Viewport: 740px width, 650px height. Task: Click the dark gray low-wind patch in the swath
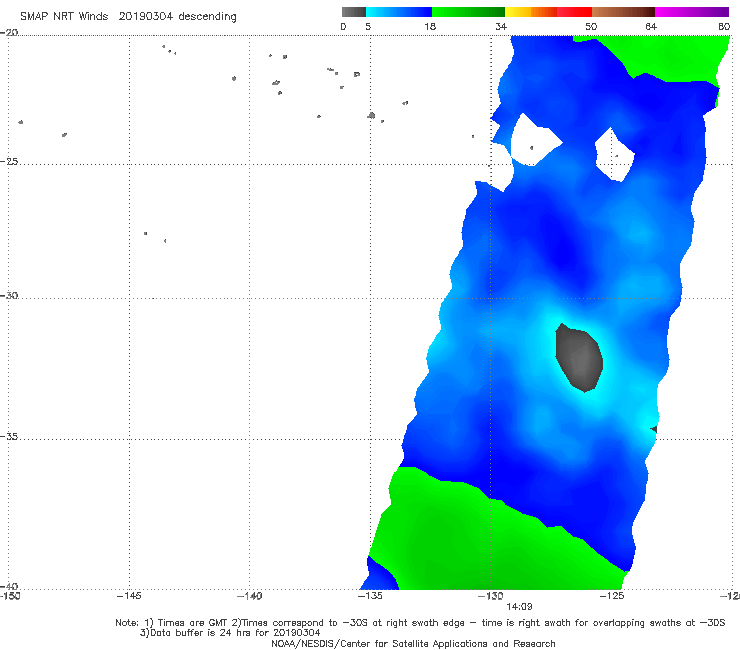[579, 358]
